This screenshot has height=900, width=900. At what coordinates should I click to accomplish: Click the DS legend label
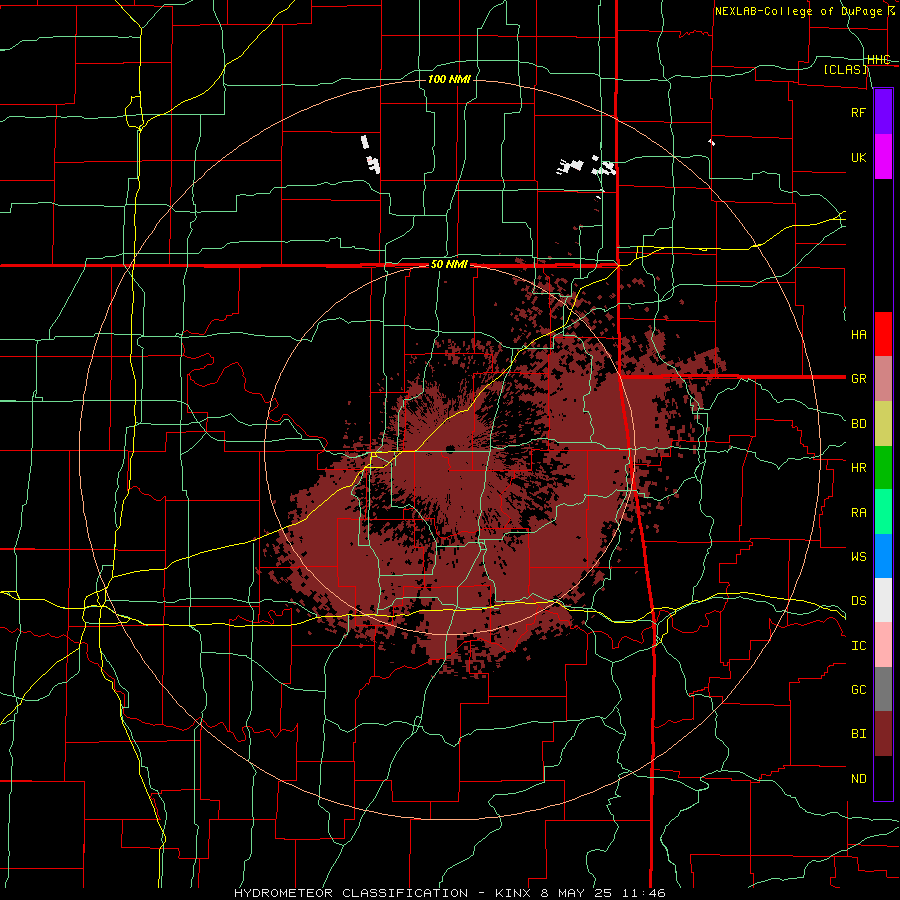pos(859,601)
